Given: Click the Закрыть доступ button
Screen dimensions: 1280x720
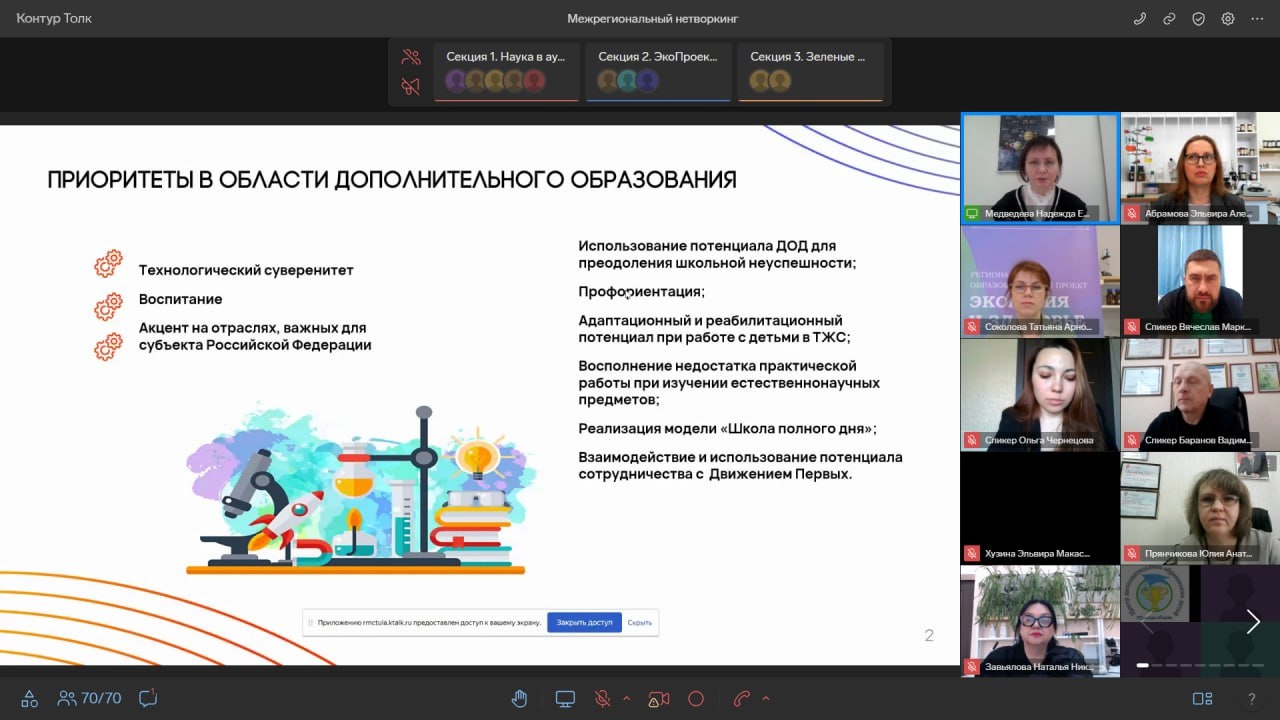Looking at the screenshot, I should pyautogui.click(x=584, y=622).
